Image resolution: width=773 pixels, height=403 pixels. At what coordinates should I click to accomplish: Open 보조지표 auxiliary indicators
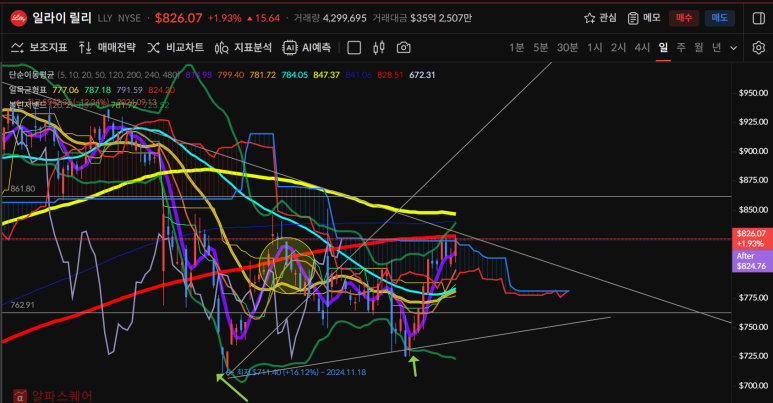(39, 48)
